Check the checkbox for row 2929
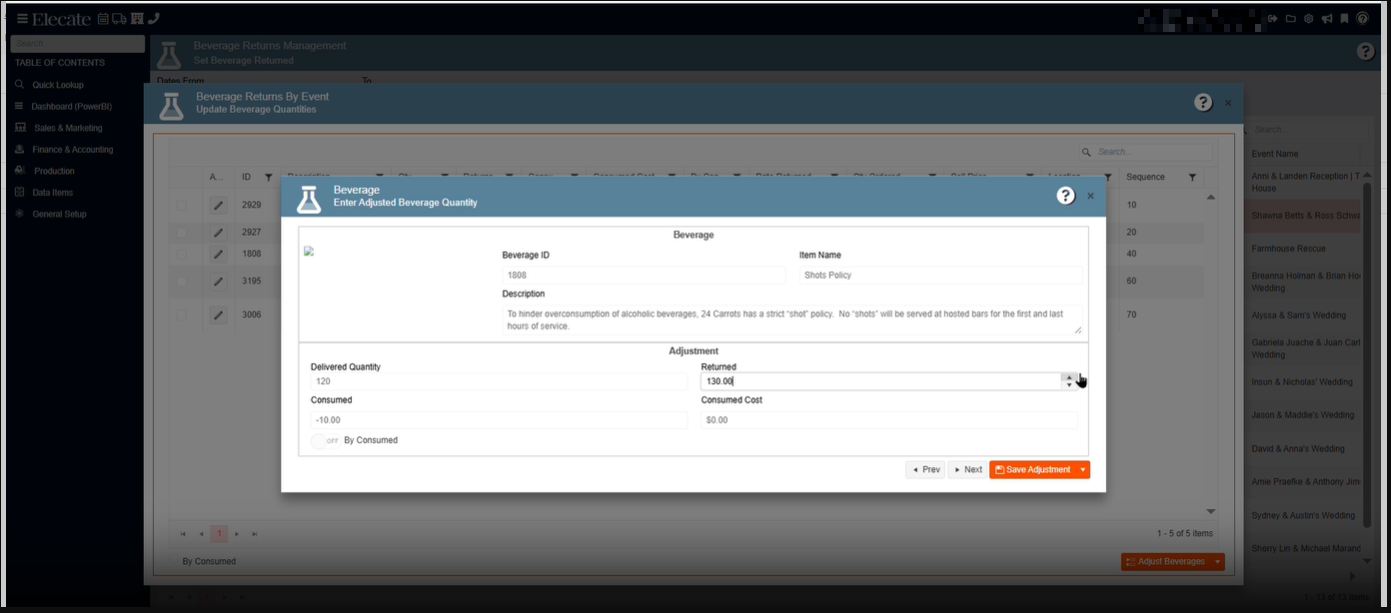This screenshot has width=1391, height=613. pos(181,205)
